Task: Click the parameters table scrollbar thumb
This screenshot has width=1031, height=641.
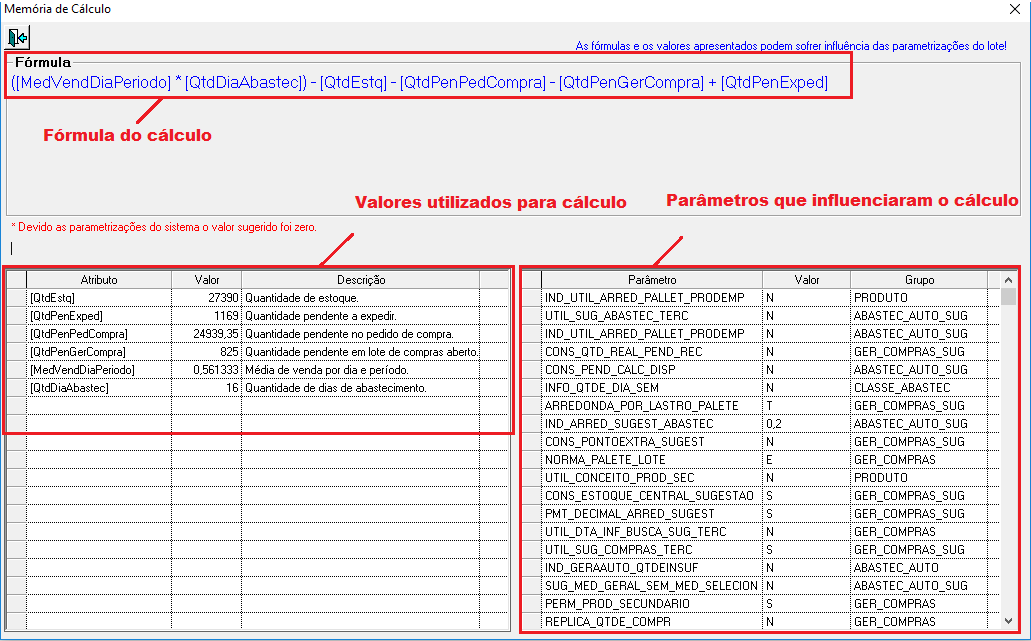Action: click(x=1008, y=297)
